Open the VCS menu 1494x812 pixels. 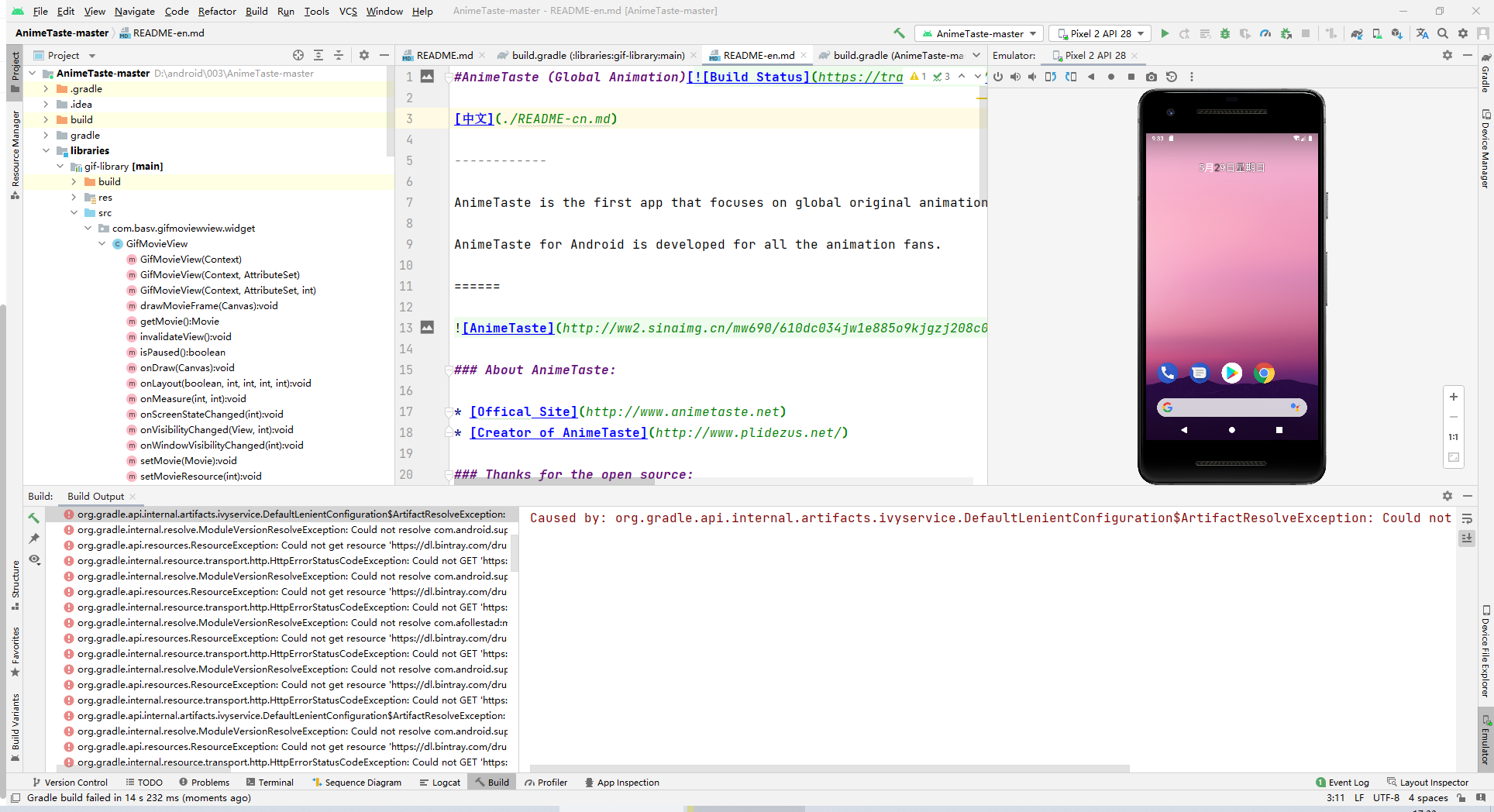pos(348,11)
